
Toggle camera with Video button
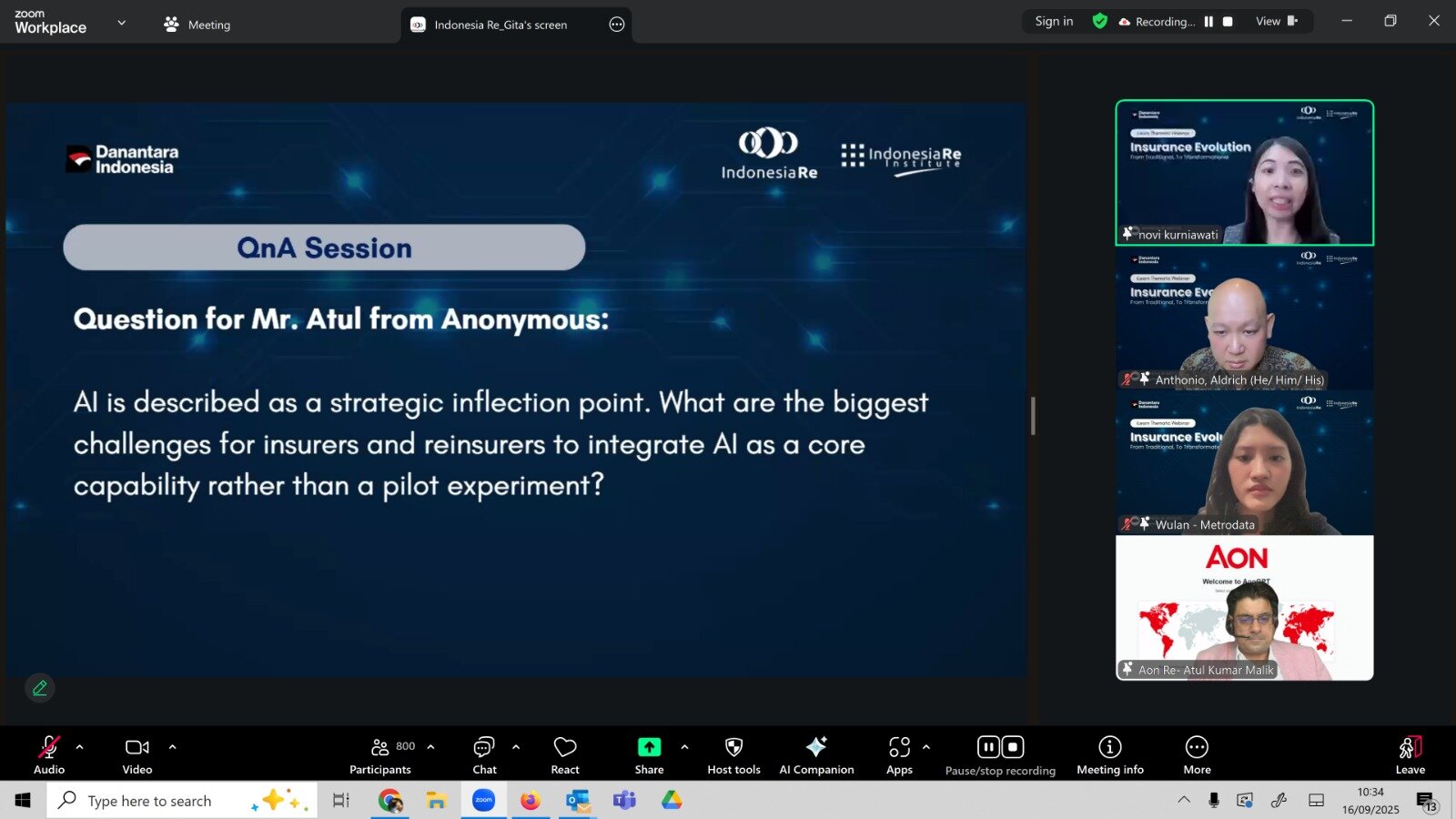point(137,754)
